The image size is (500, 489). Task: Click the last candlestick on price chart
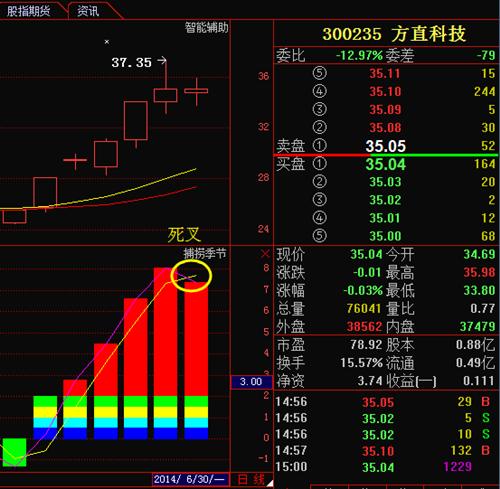(196, 91)
